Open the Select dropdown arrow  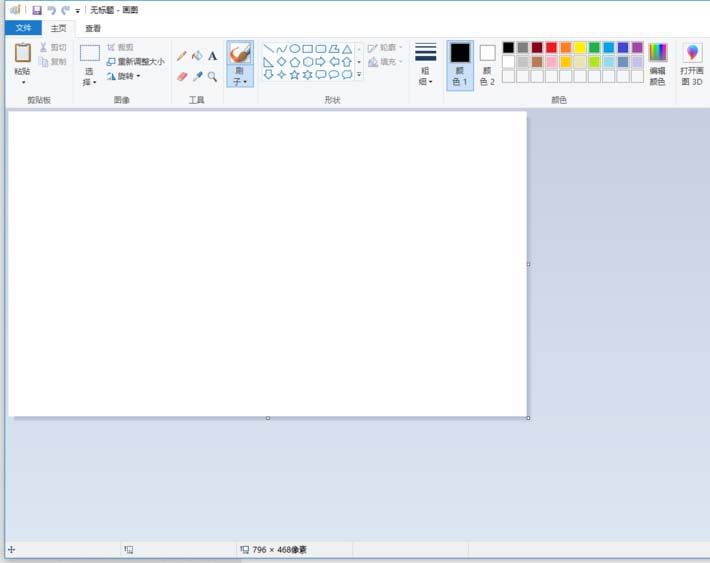coord(94,82)
